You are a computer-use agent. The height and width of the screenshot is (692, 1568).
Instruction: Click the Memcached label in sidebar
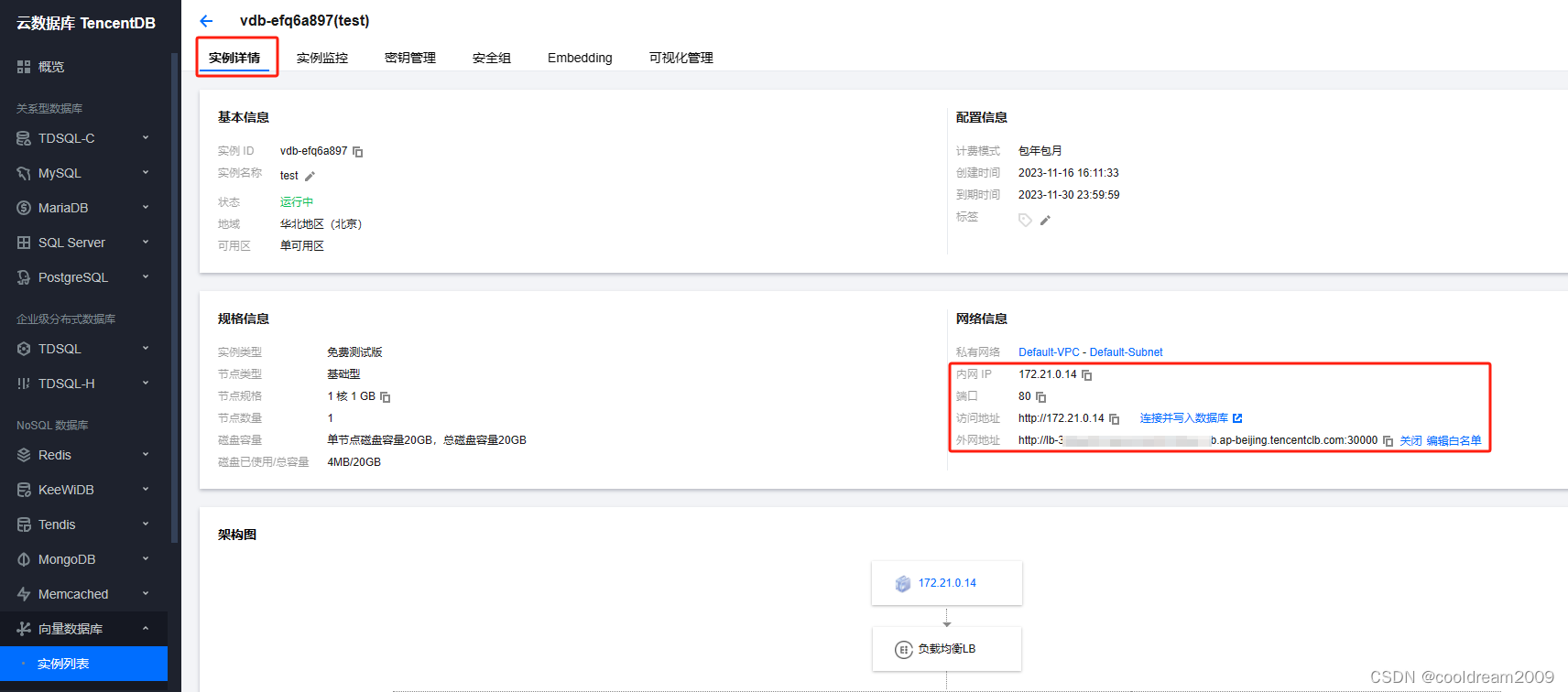(73, 594)
